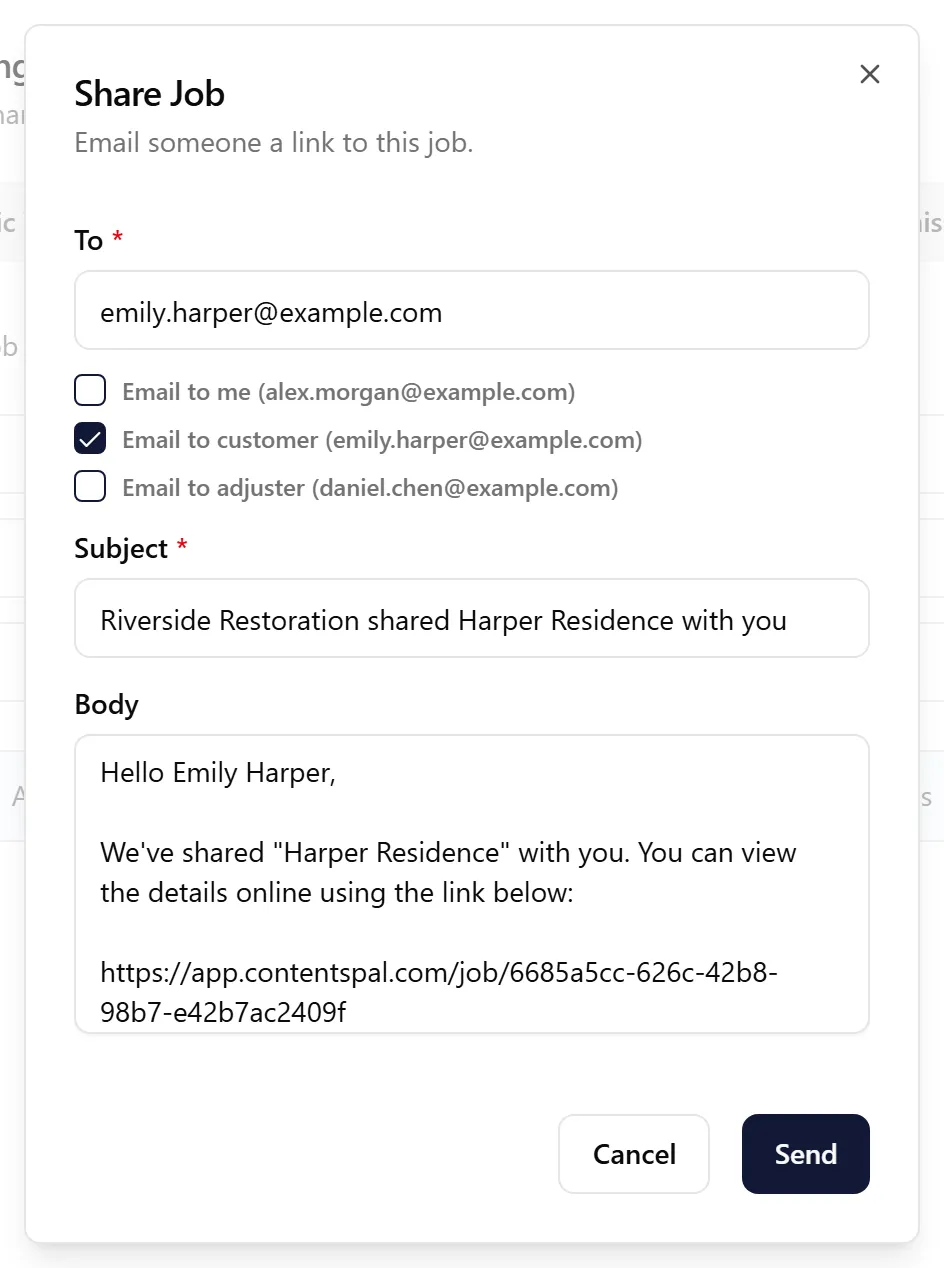The width and height of the screenshot is (944, 1268).
Task: Click the job link URL in body
Action: click(439, 992)
